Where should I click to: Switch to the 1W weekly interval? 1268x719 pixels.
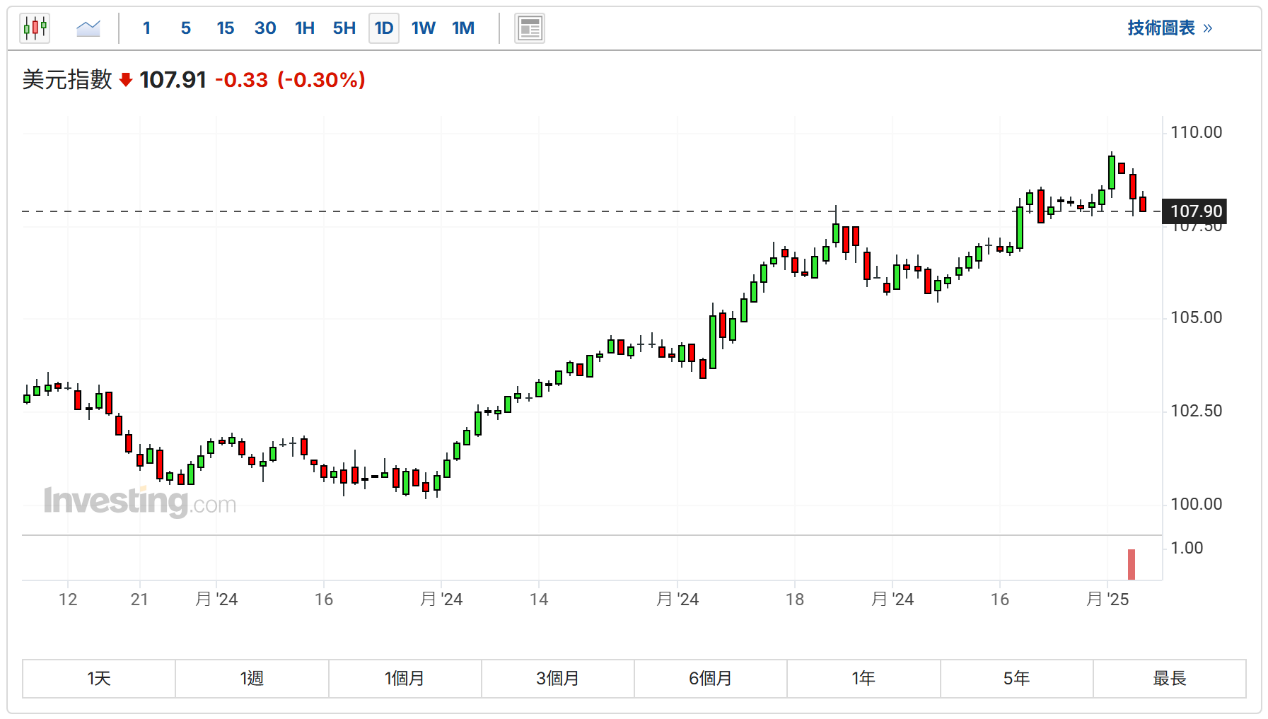pos(424,28)
